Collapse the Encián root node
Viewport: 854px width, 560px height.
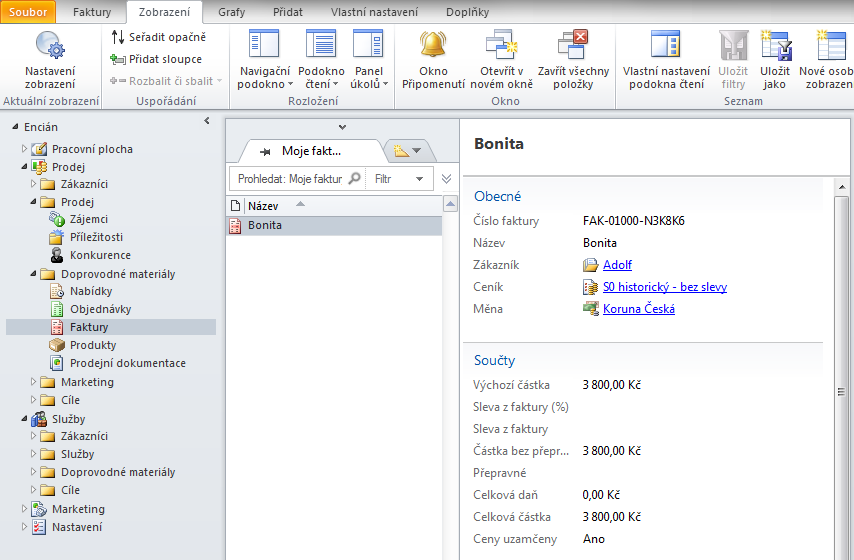[15, 126]
